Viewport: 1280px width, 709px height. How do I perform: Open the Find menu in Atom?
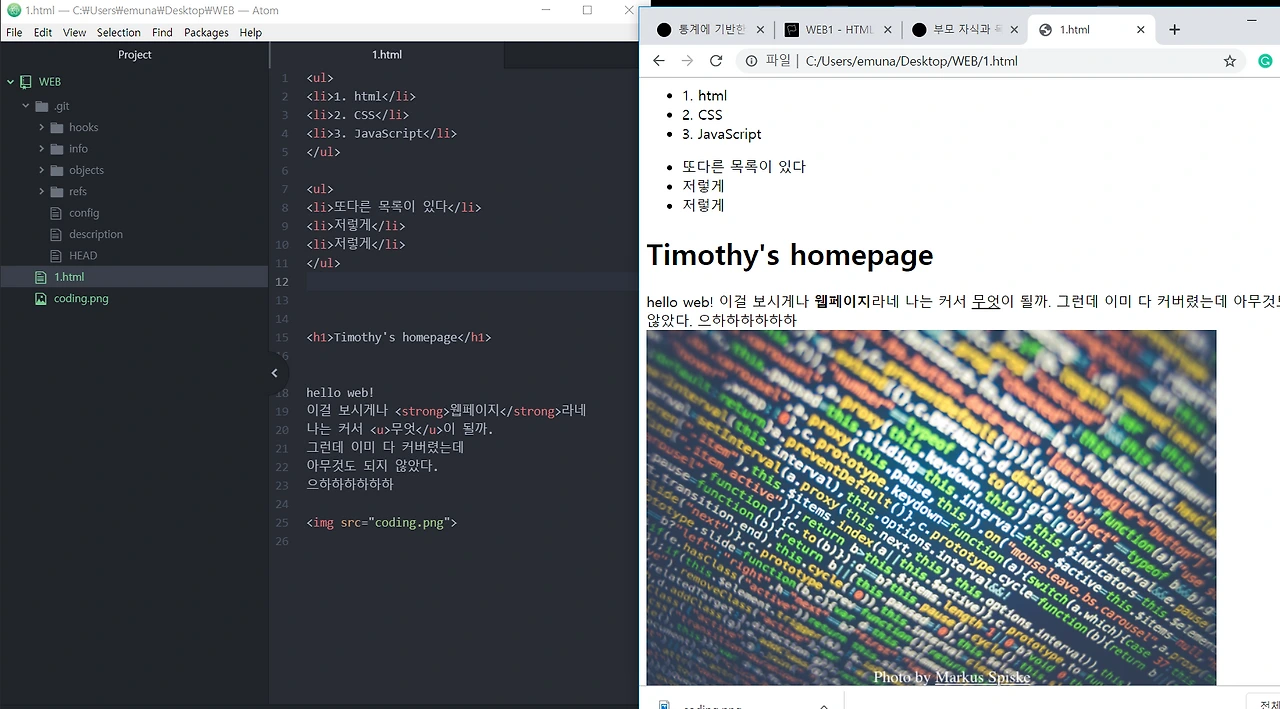[x=162, y=32]
